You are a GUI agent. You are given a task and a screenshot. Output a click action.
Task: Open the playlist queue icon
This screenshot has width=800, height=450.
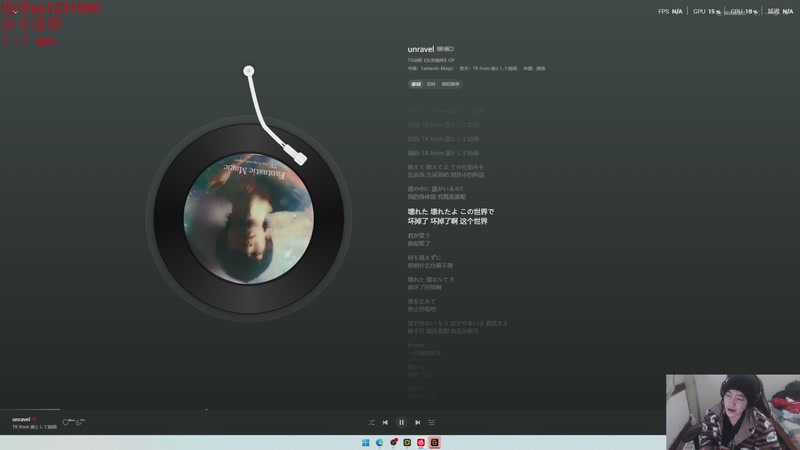(x=432, y=422)
